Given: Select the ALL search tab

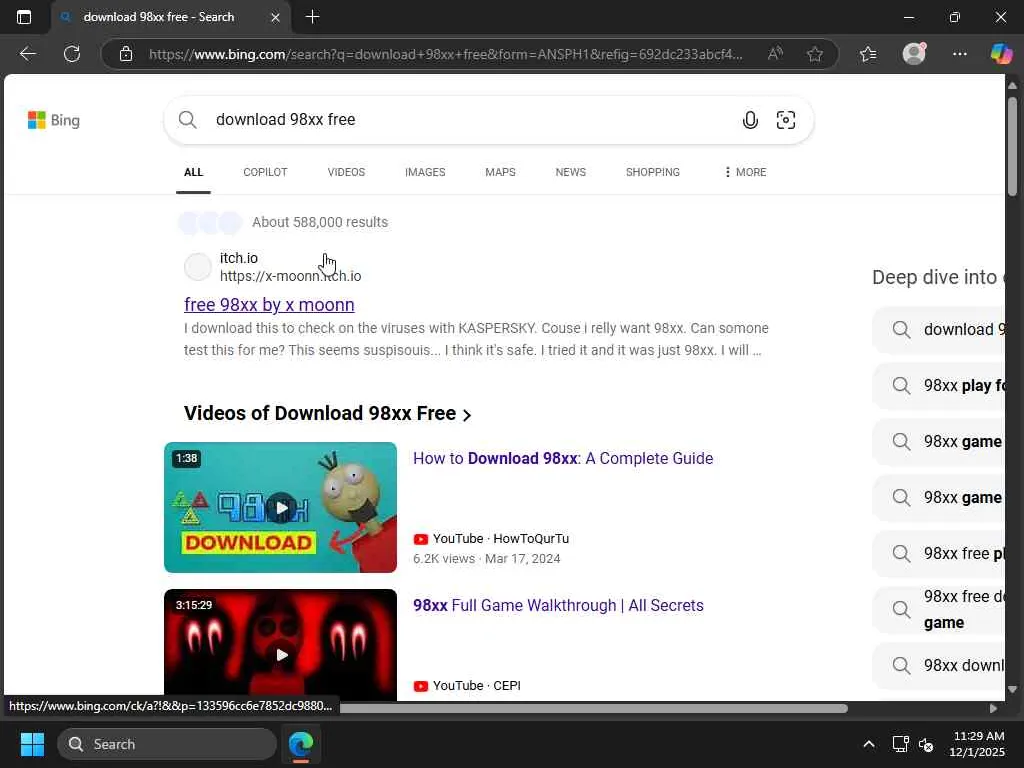Looking at the screenshot, I should click(193, 172).
